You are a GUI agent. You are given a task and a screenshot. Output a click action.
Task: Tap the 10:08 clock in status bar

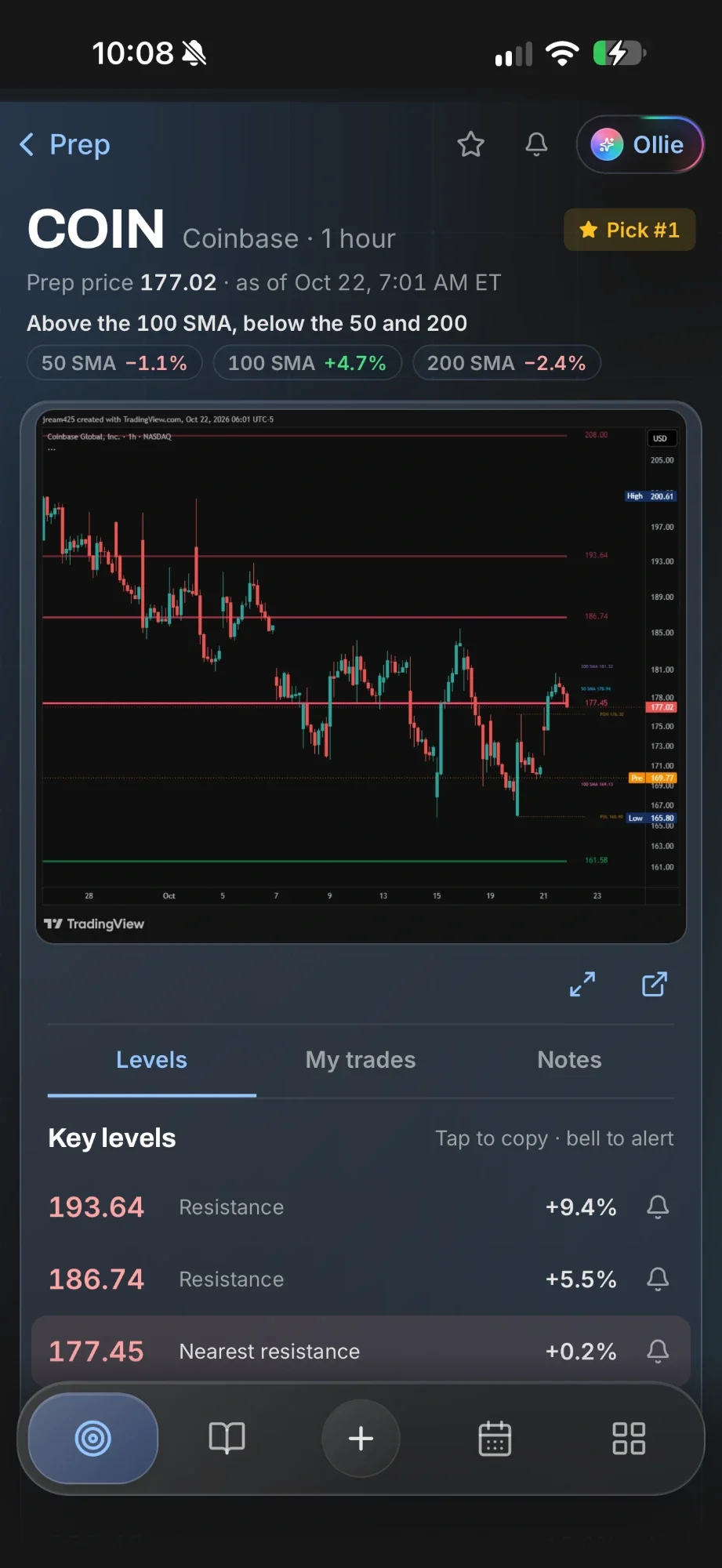pyautogui.click(x=132, y=53)
